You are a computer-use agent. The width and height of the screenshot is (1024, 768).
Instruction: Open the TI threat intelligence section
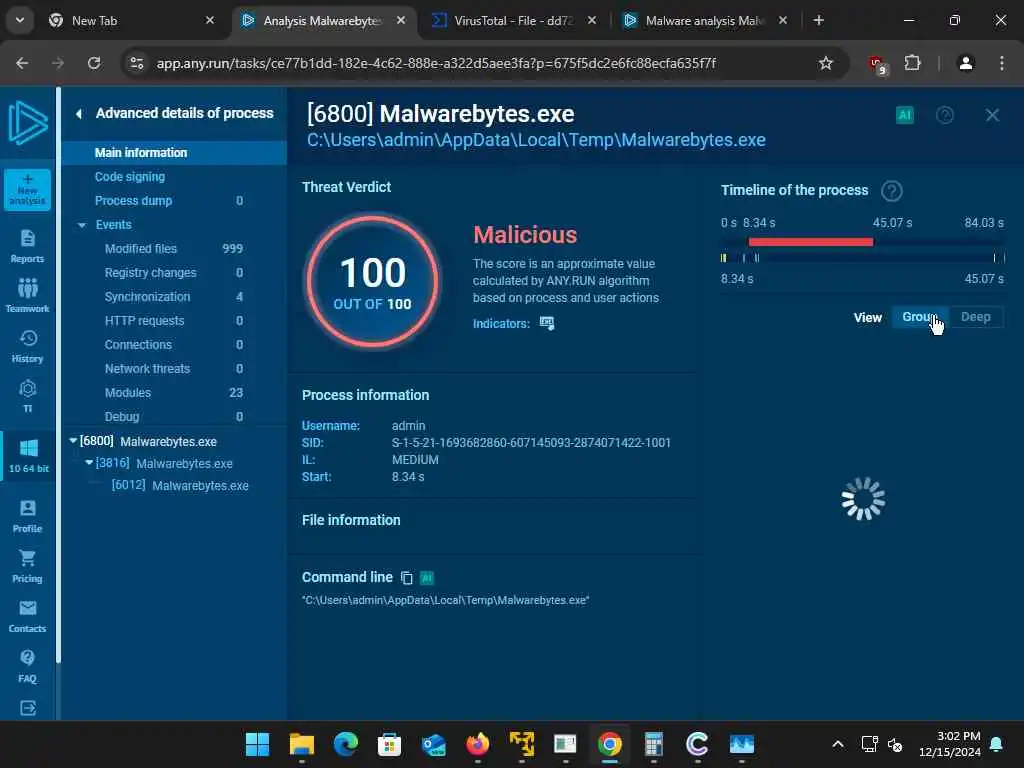pyautogui.click(x=27, y=396)
